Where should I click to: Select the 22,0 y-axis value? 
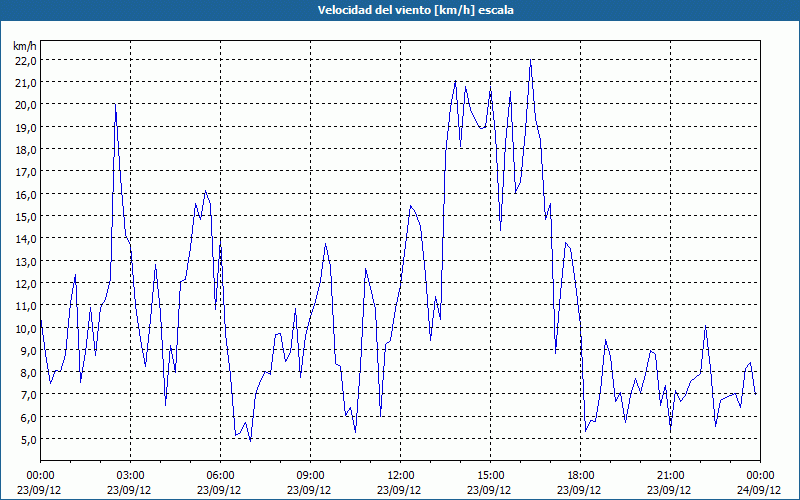tap(26, 60)
